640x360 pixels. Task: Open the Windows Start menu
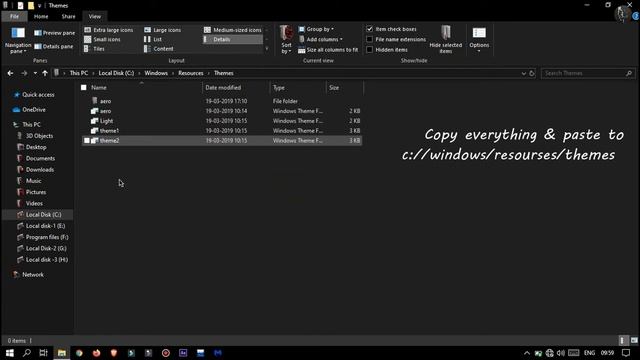[9, 353]
